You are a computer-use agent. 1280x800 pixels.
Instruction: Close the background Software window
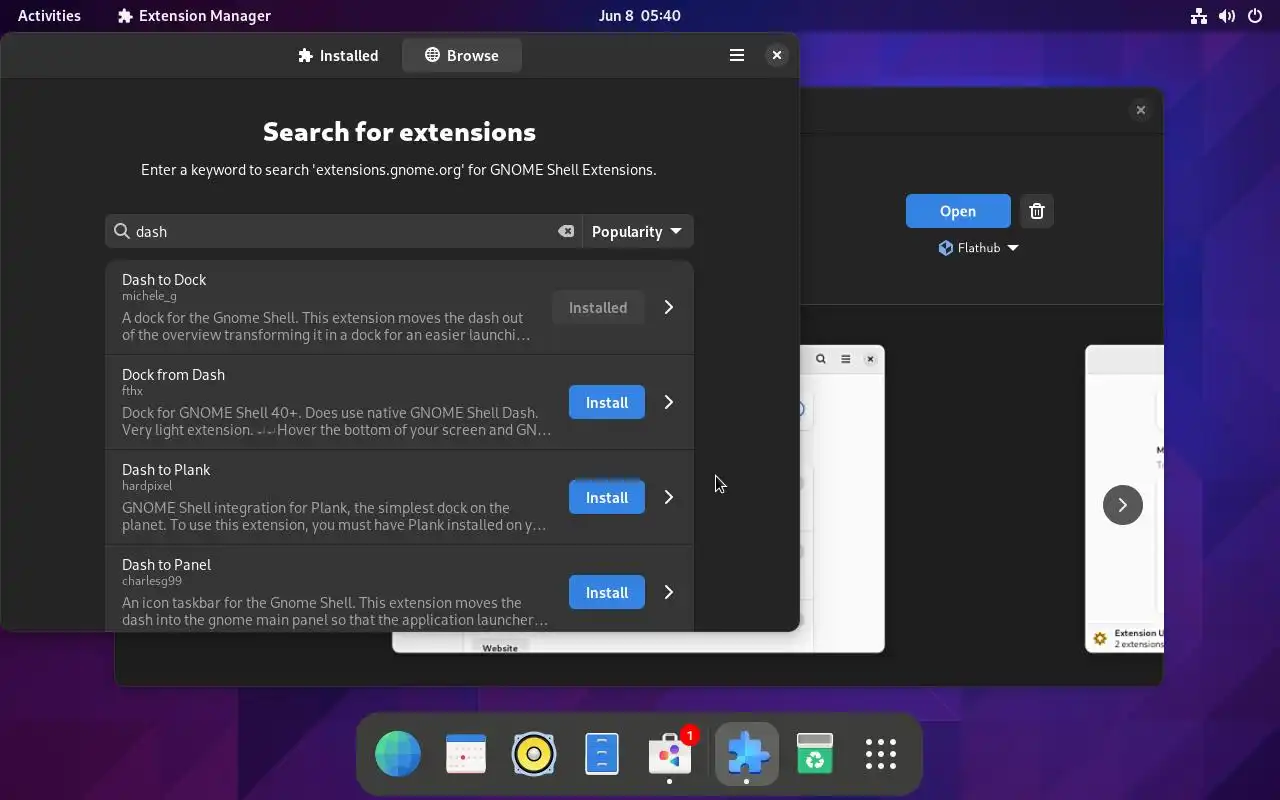[x=1141, y=110]
